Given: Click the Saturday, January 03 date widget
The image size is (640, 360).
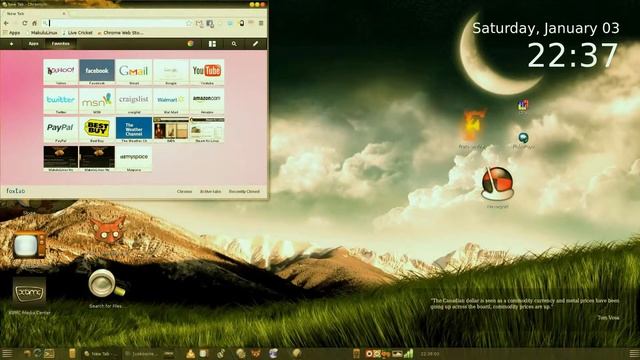Looking at the screenshot, I should coord(546,28).
